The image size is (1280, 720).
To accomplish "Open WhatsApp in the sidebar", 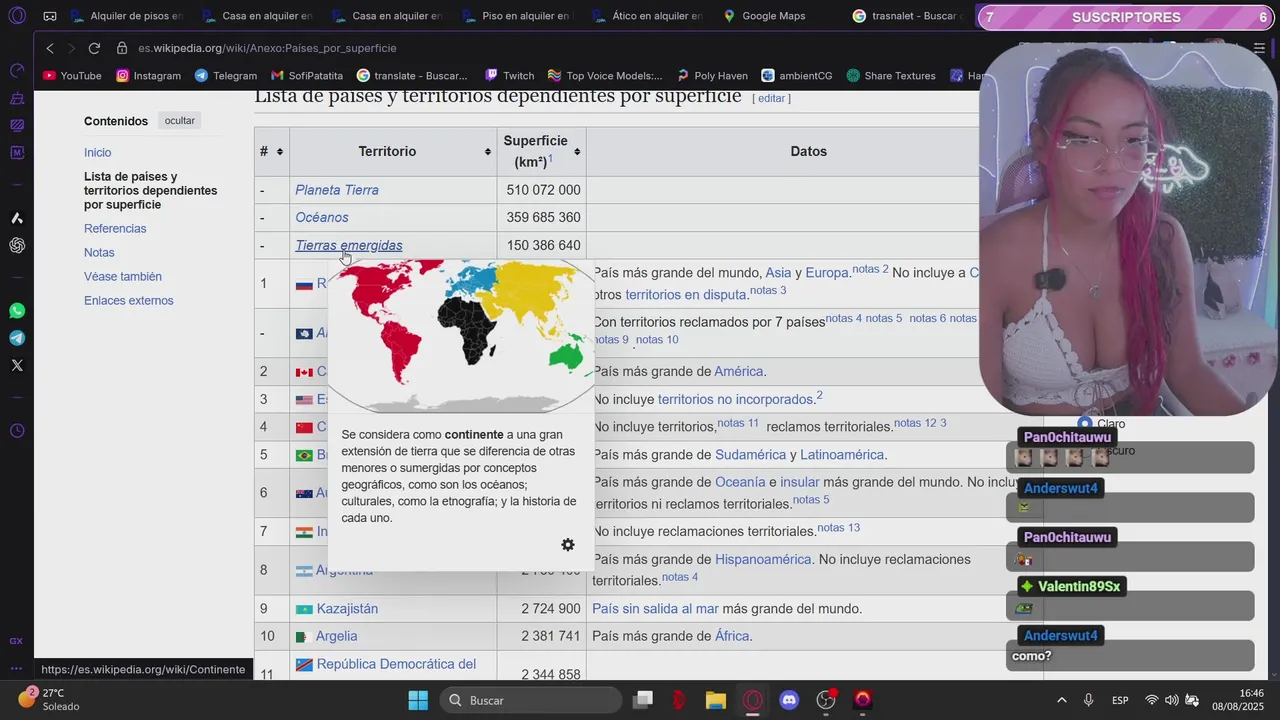I will (17, 311).
